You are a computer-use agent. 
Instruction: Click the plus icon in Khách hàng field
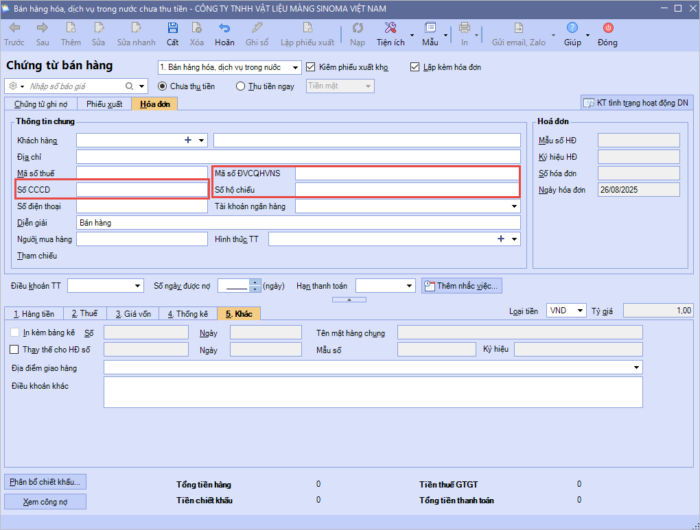(x=187, y=140)
